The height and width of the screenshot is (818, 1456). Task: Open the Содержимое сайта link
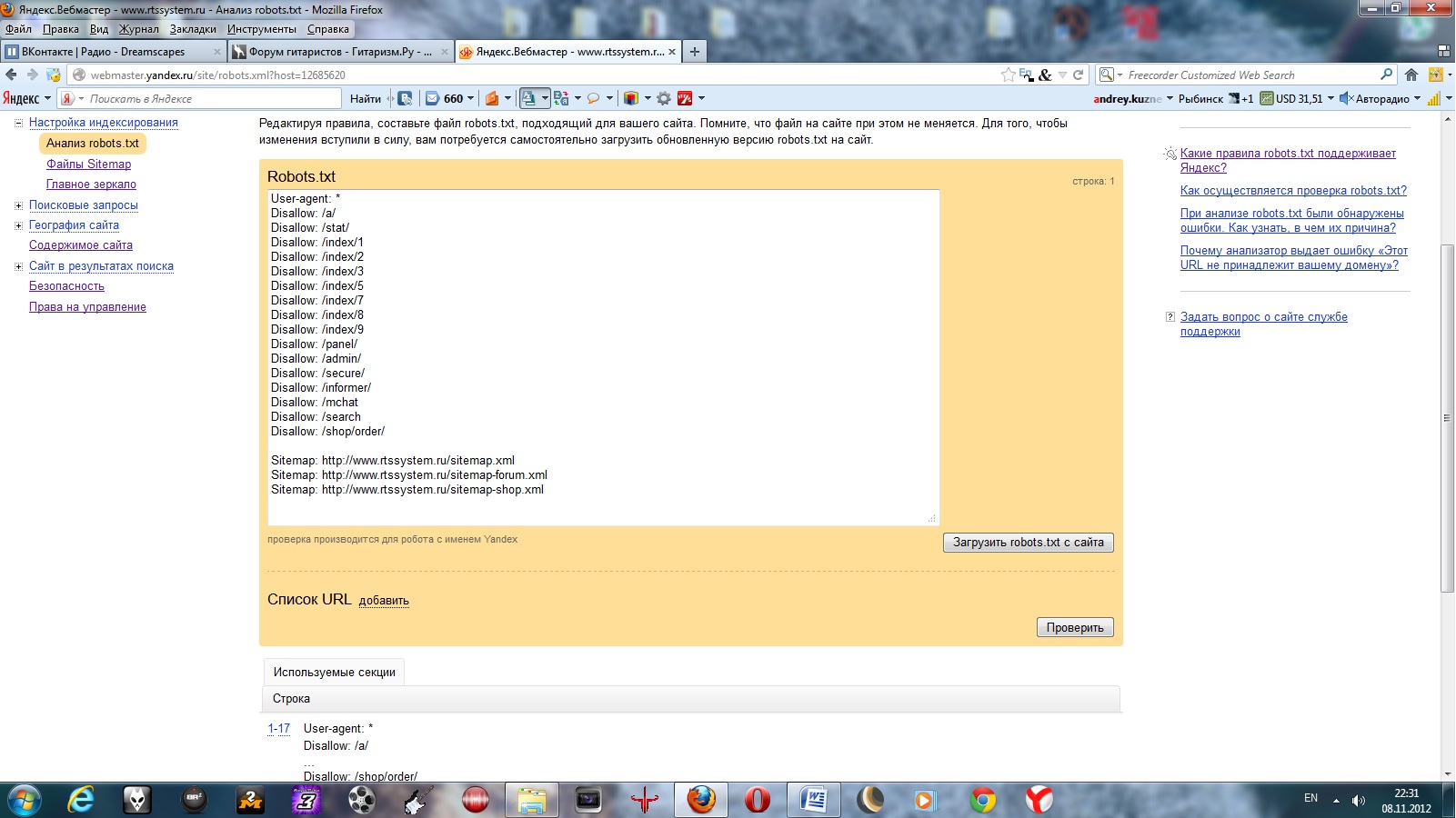[x=81, y=245]
